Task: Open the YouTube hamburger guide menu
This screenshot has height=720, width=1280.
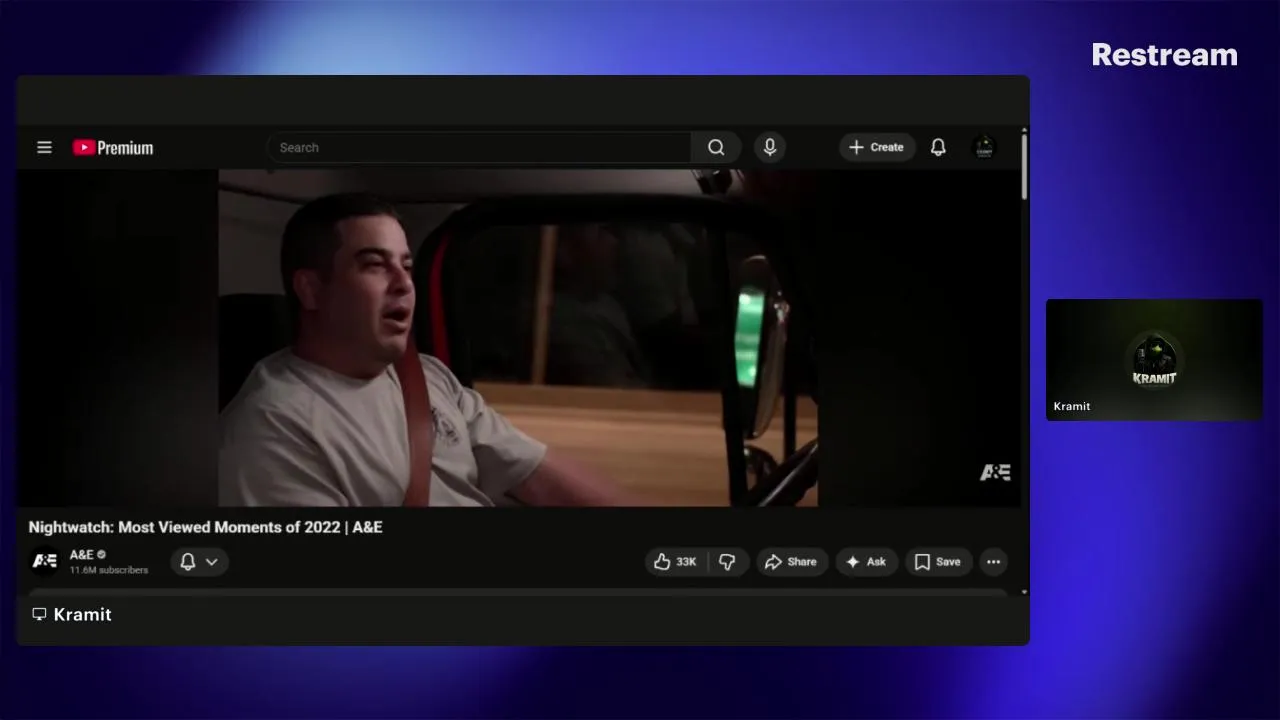Action: (44, 147)
